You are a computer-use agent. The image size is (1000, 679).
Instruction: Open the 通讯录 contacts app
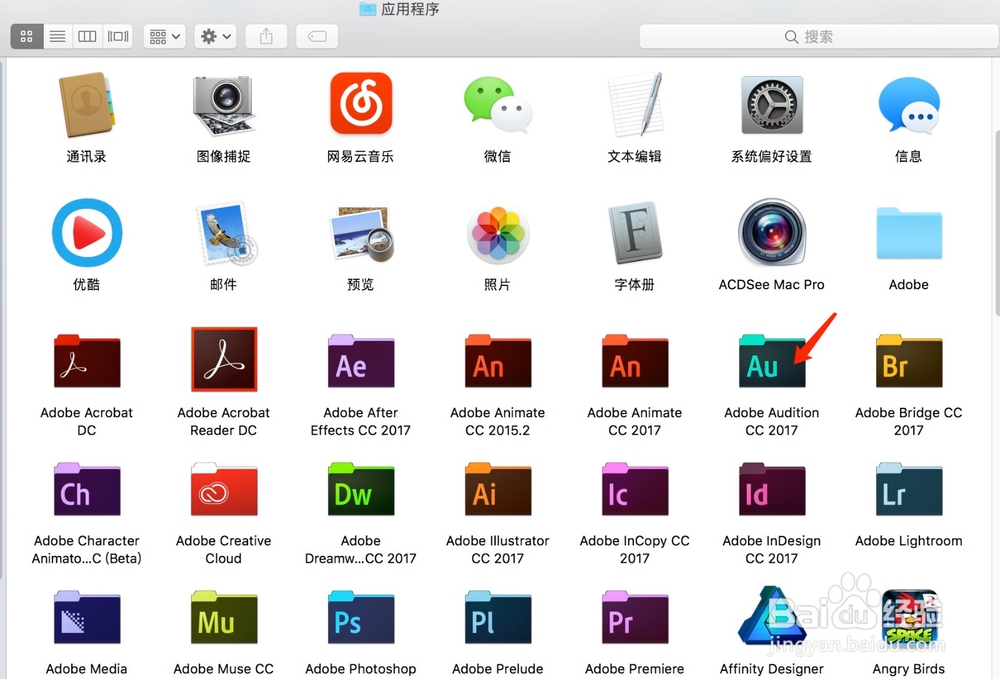[x=86, y=105]
